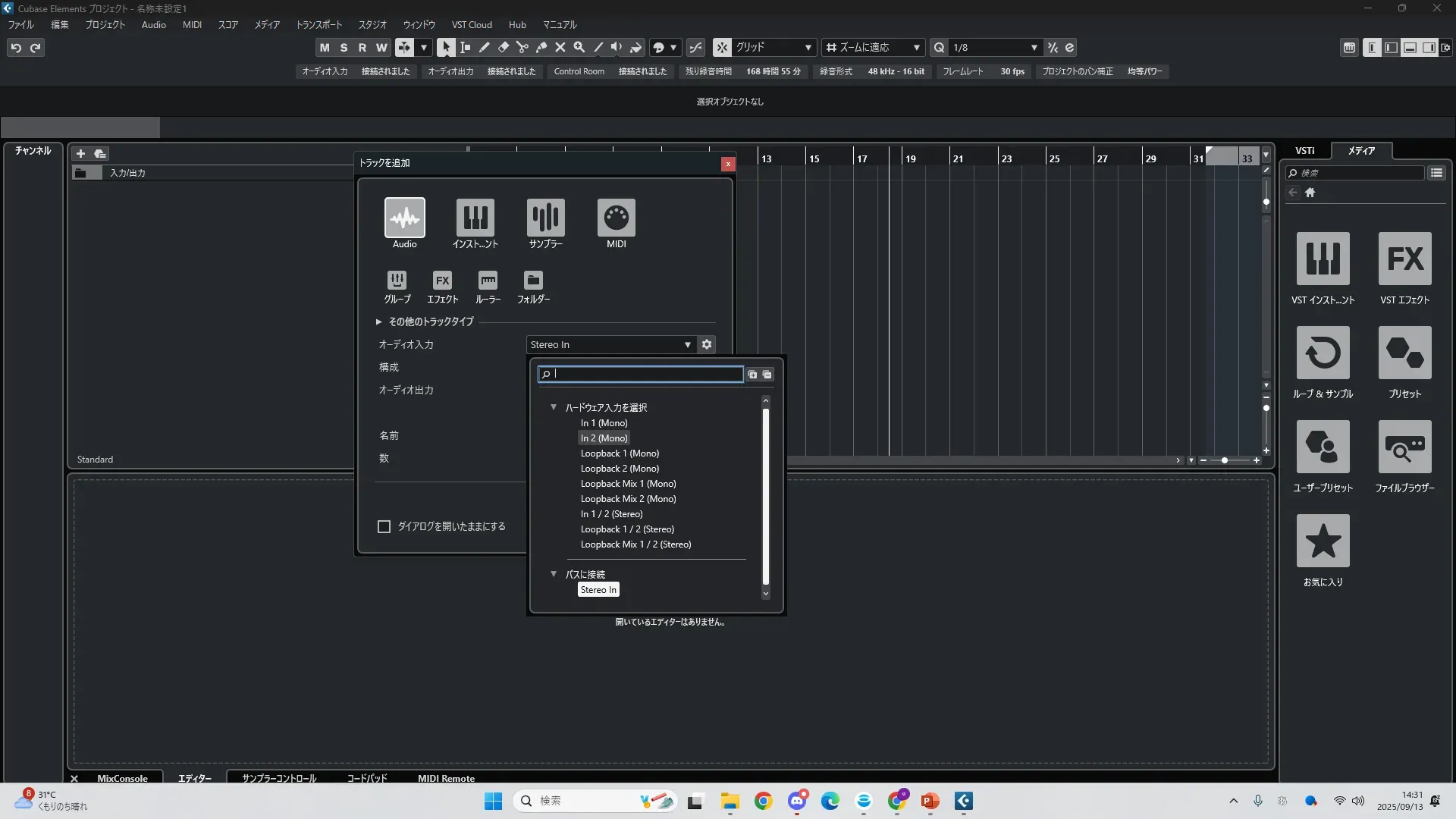Screen dimensions: 1456x819
Task: Select the Stereo In bus entry
Action: pos(598,590)
